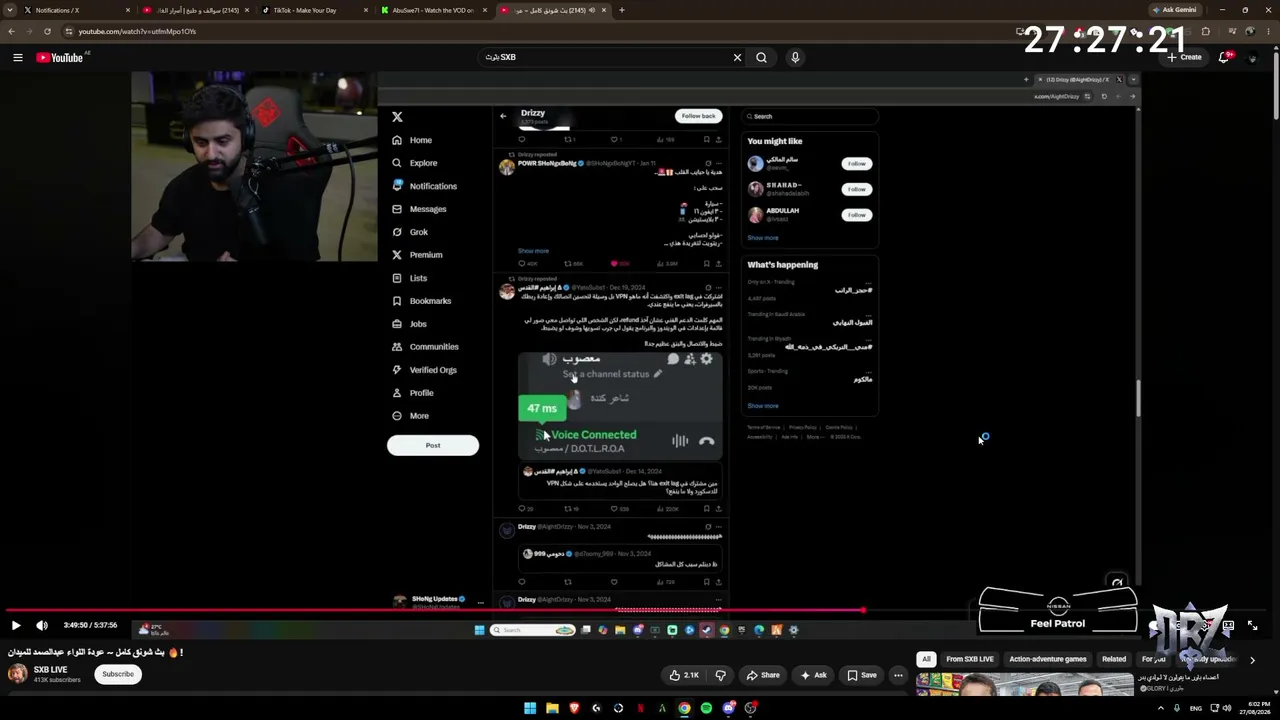
Task: Follow the first suggested account, @eevm_
Action: click(x=857, y=163)
